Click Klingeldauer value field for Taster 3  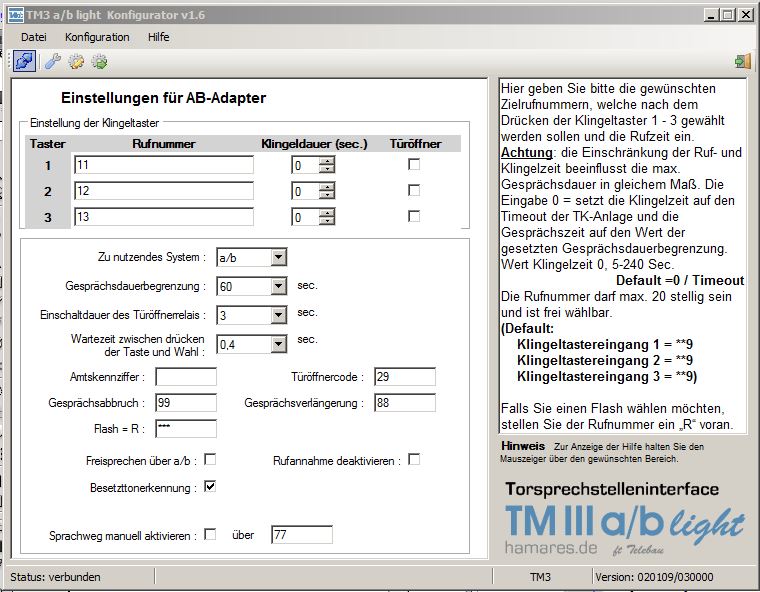(305, 217)
